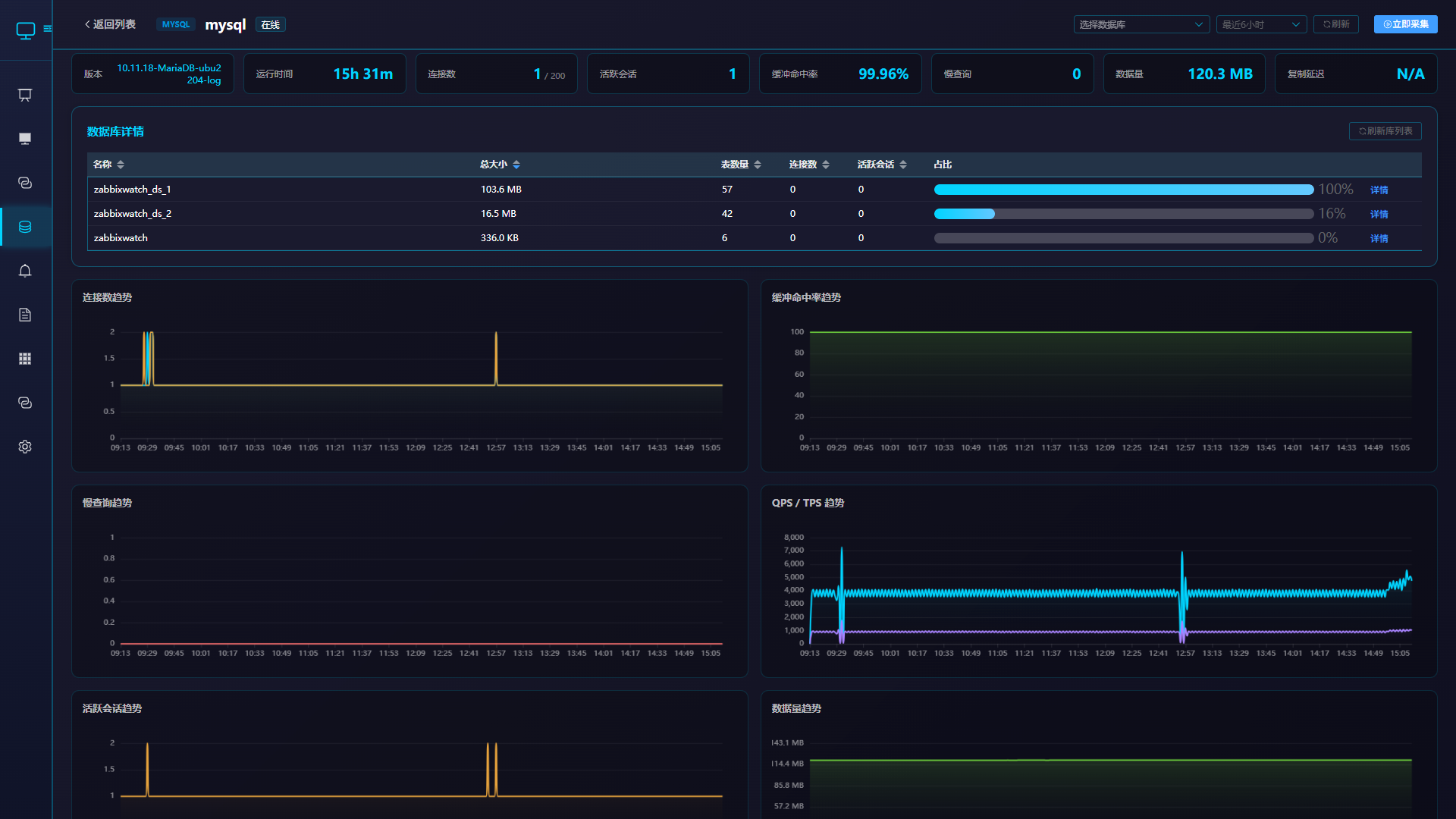Click the 在线 status badge
1456x819 pixels.
[x=270, y=25]
